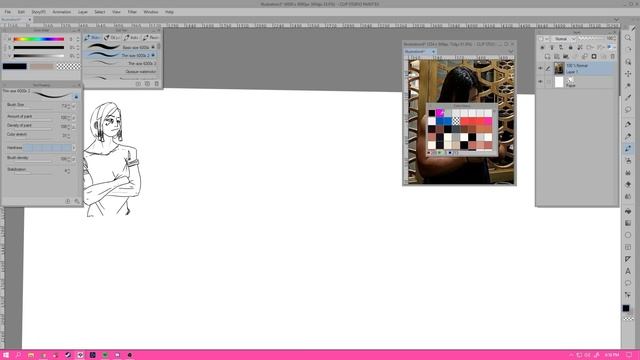
Task: Open Density of paint dynamics button
Action: pos(74,127)
